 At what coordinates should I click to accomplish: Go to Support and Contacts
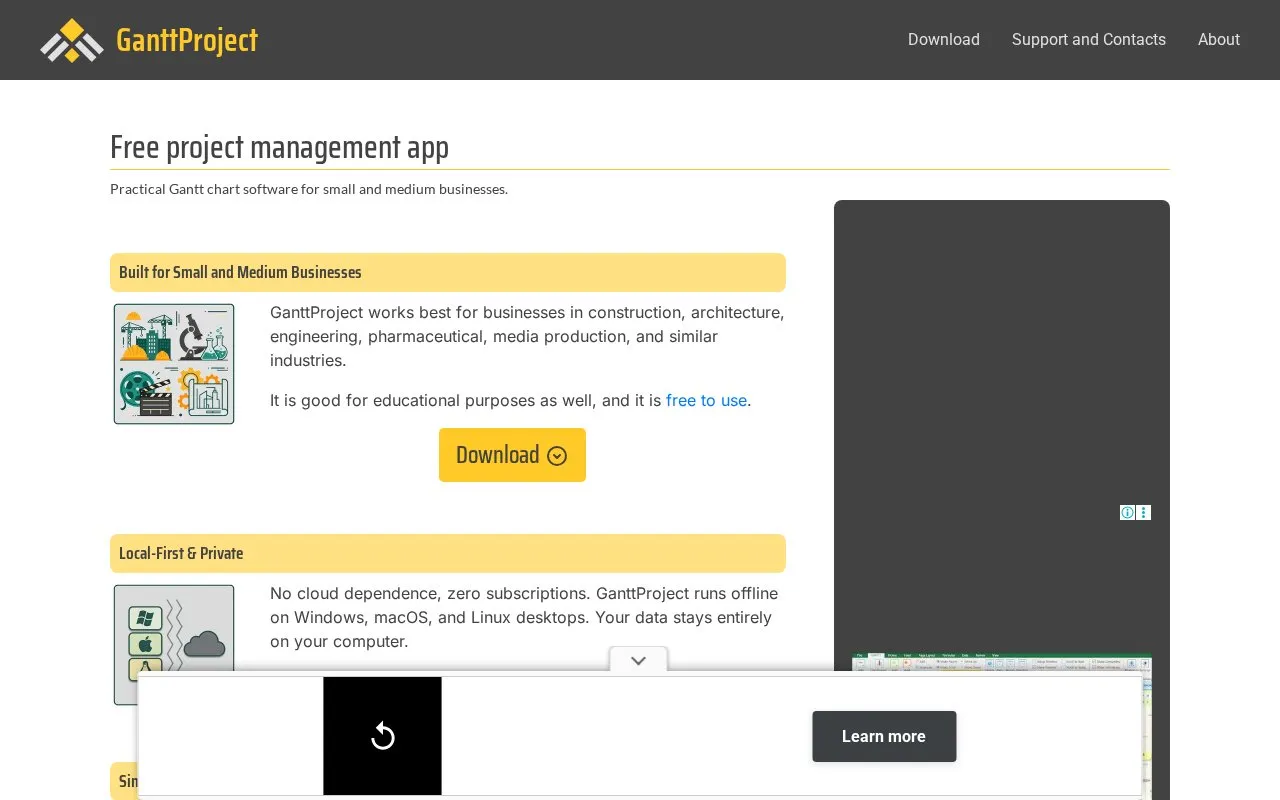[1089, 40]
